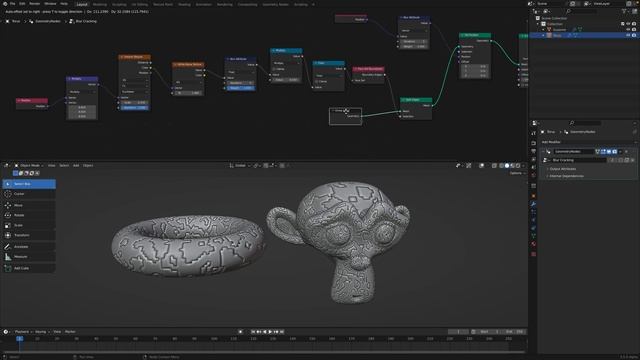
Task: Disable rendering of the Suzanne object
Action: coord(634,30)
